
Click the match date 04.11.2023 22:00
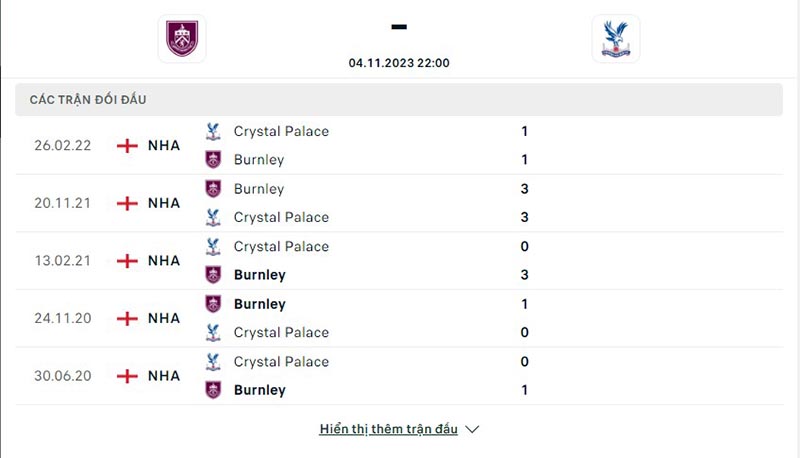[399, 62]
